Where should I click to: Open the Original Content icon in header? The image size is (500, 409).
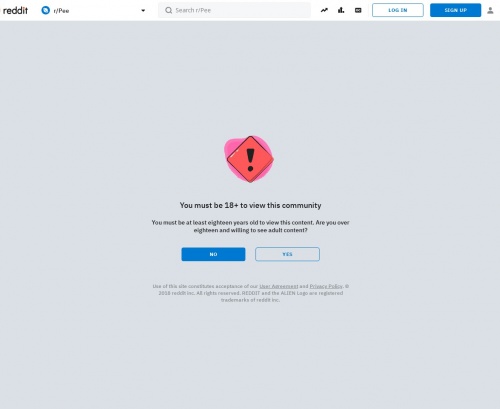358,10
